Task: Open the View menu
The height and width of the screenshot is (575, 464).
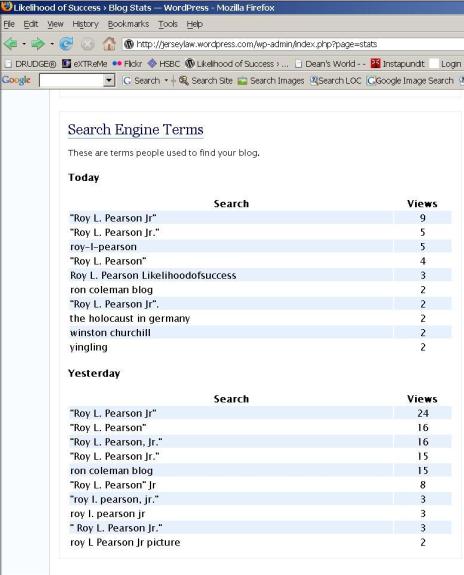Action: (x=55, y=24)
